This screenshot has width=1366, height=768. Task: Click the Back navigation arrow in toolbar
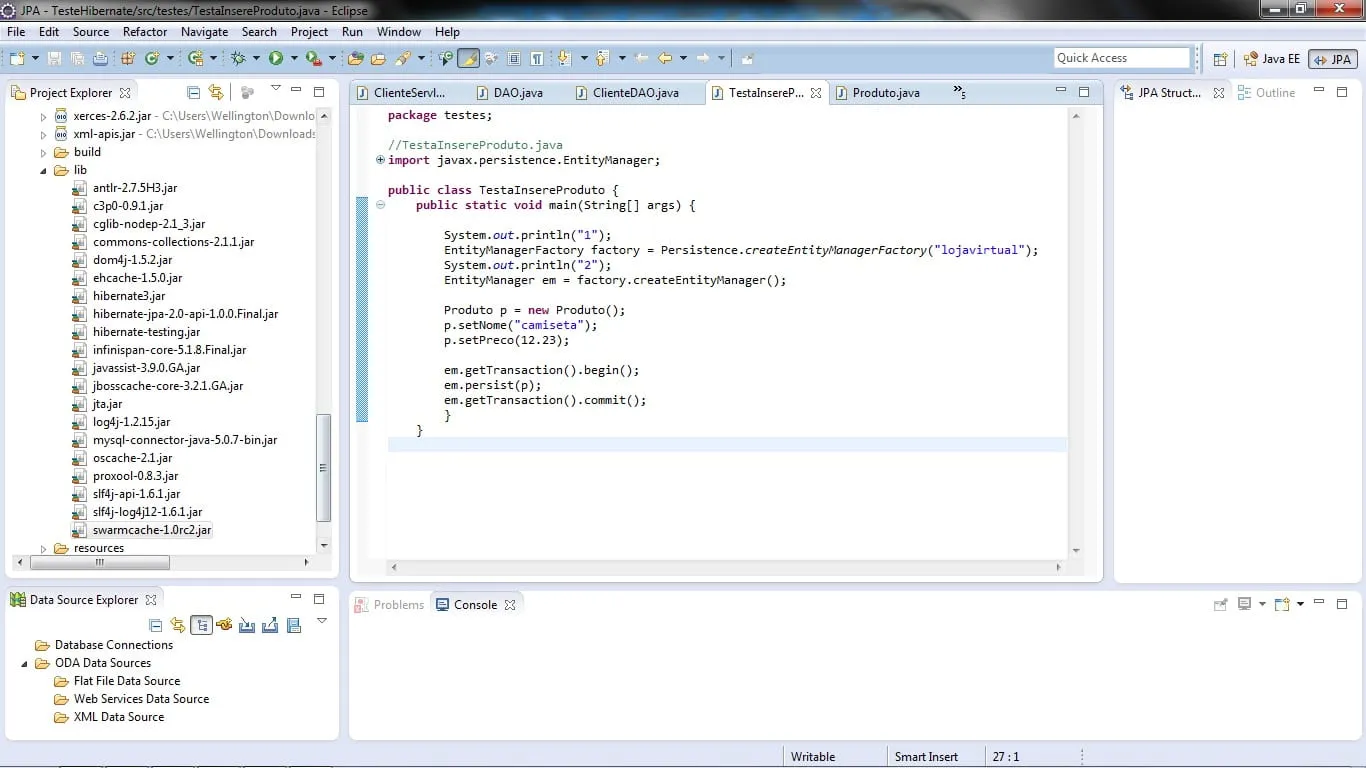(664, 59)
